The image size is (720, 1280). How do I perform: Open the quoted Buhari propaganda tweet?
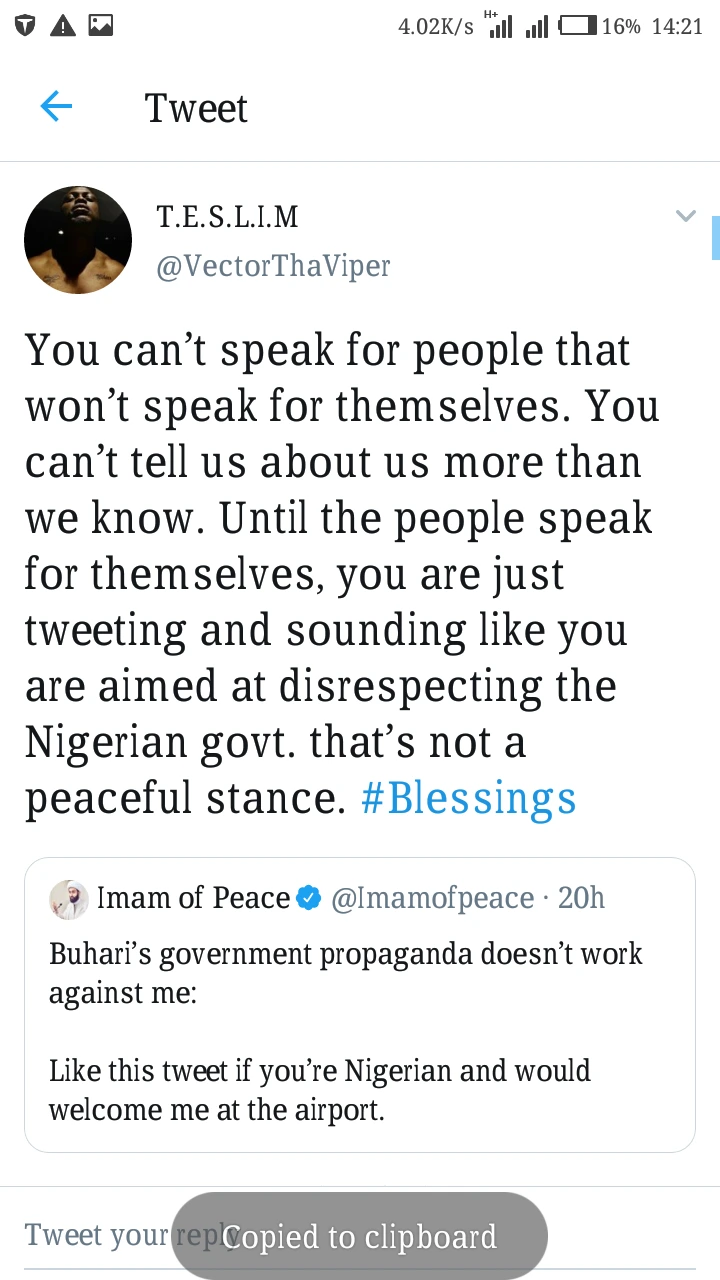[345, 1030]
